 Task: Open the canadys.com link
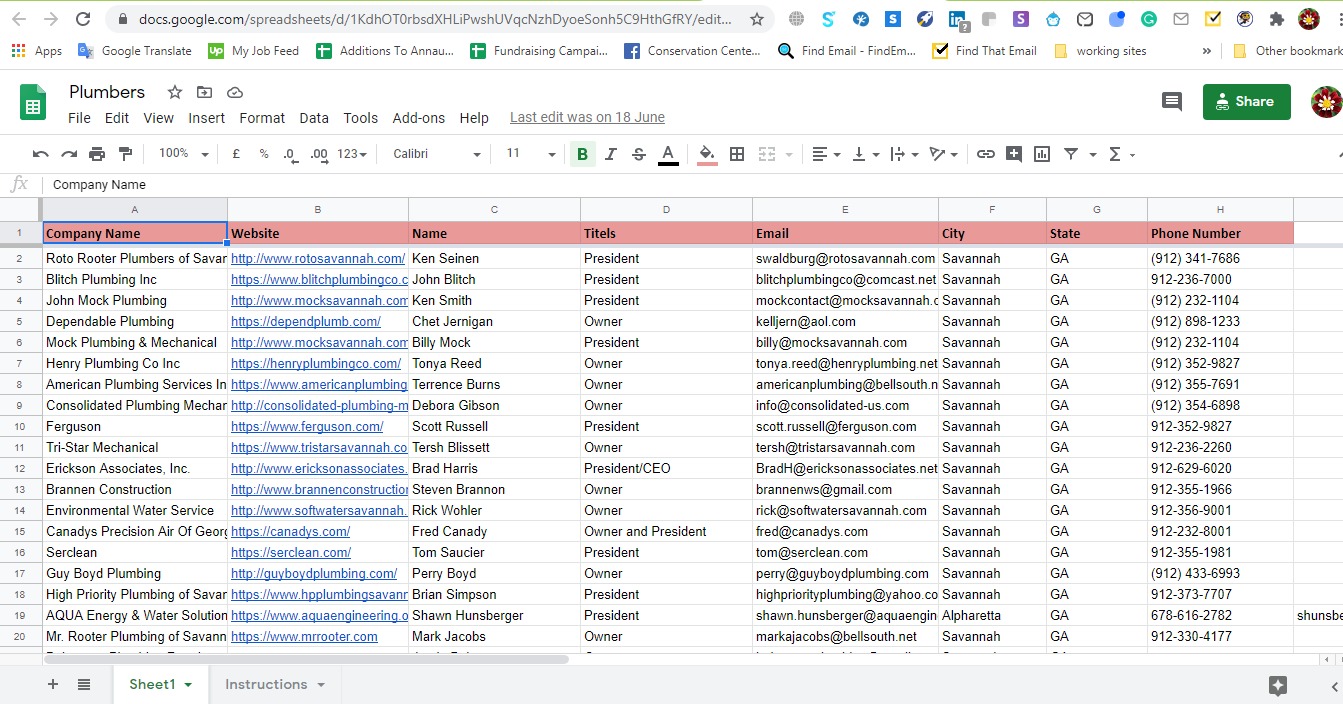point(290,531)
